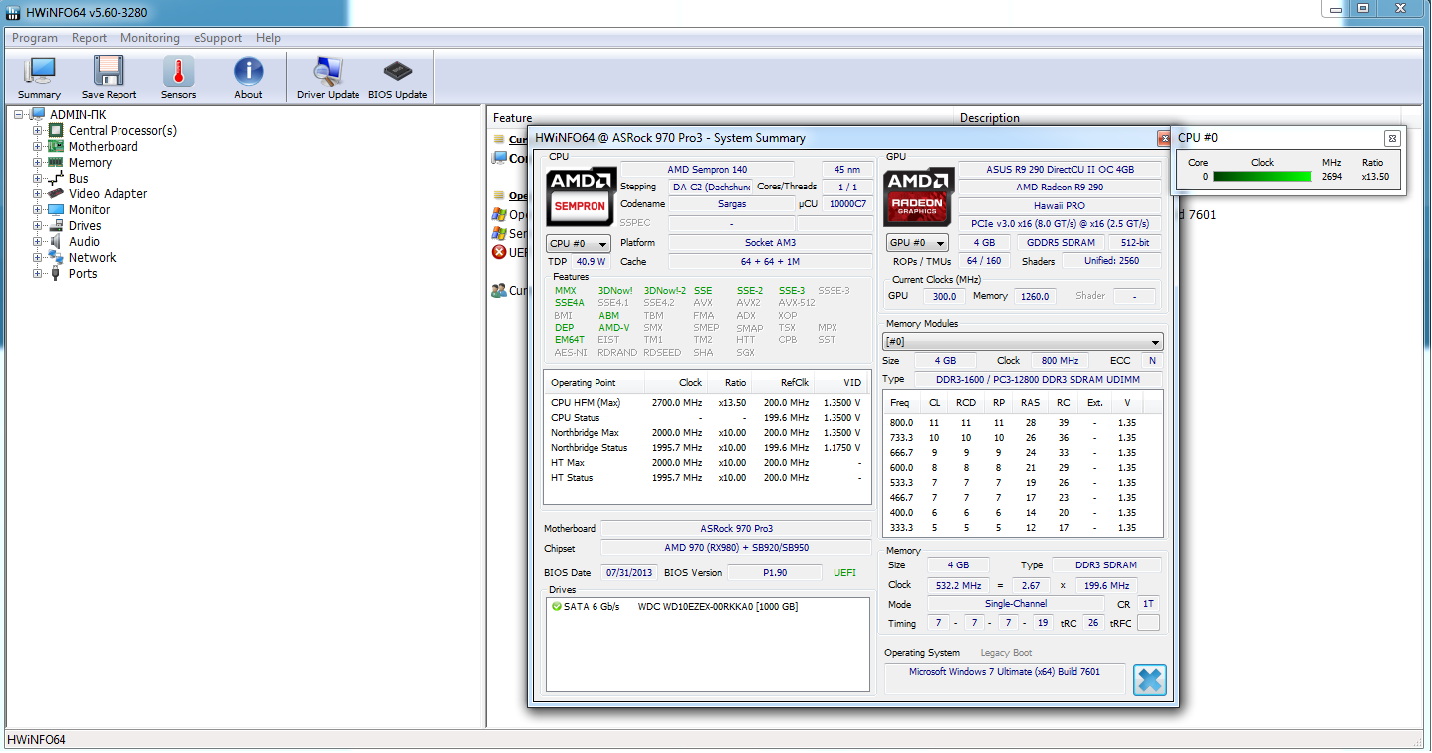Viewport: 1432px width, 753px height.
Task: Close the CPU #0 clock popup
Action: pyautogui.click(x=1391, y=138)
